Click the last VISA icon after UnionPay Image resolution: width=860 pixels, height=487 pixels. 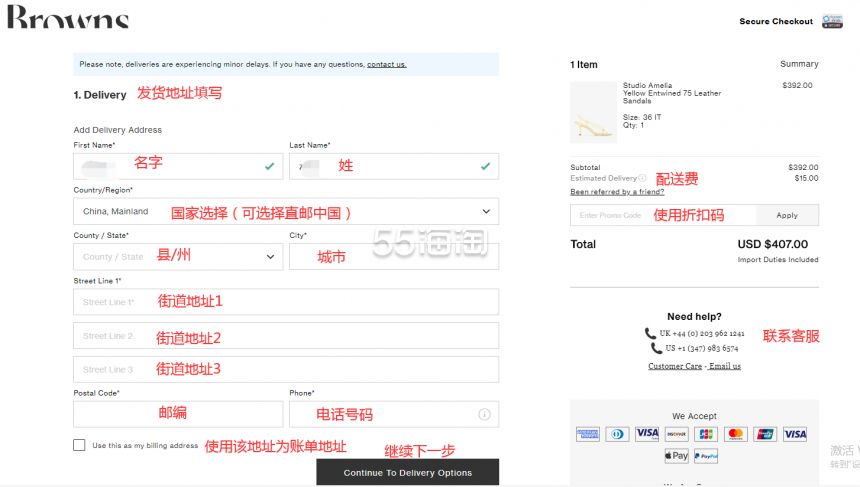point(795,434)
